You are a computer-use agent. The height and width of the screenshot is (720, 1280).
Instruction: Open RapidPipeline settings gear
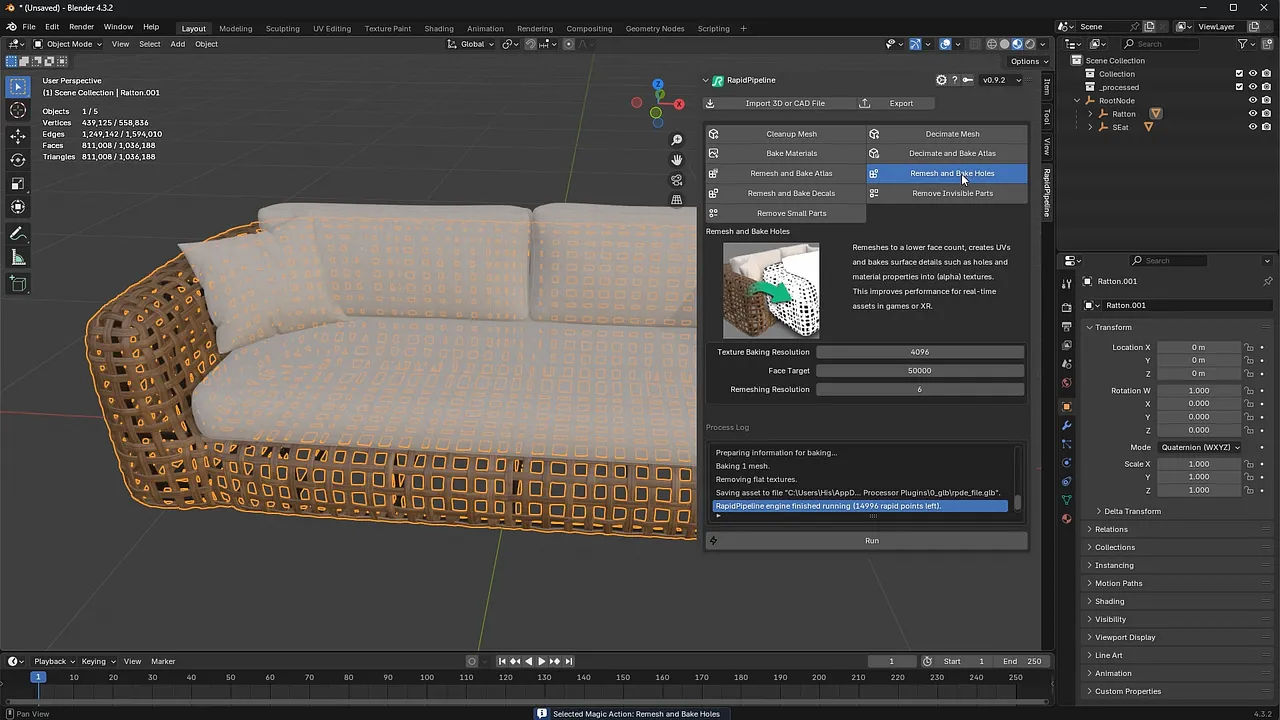[x=941, y=80]
